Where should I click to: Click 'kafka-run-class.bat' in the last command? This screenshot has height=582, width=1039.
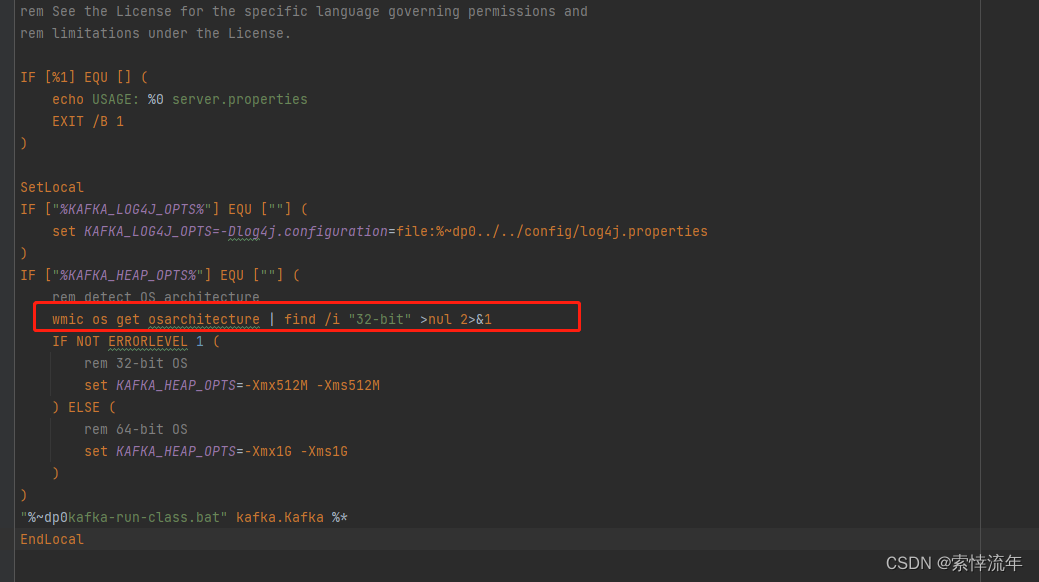[x=144, y=517]
